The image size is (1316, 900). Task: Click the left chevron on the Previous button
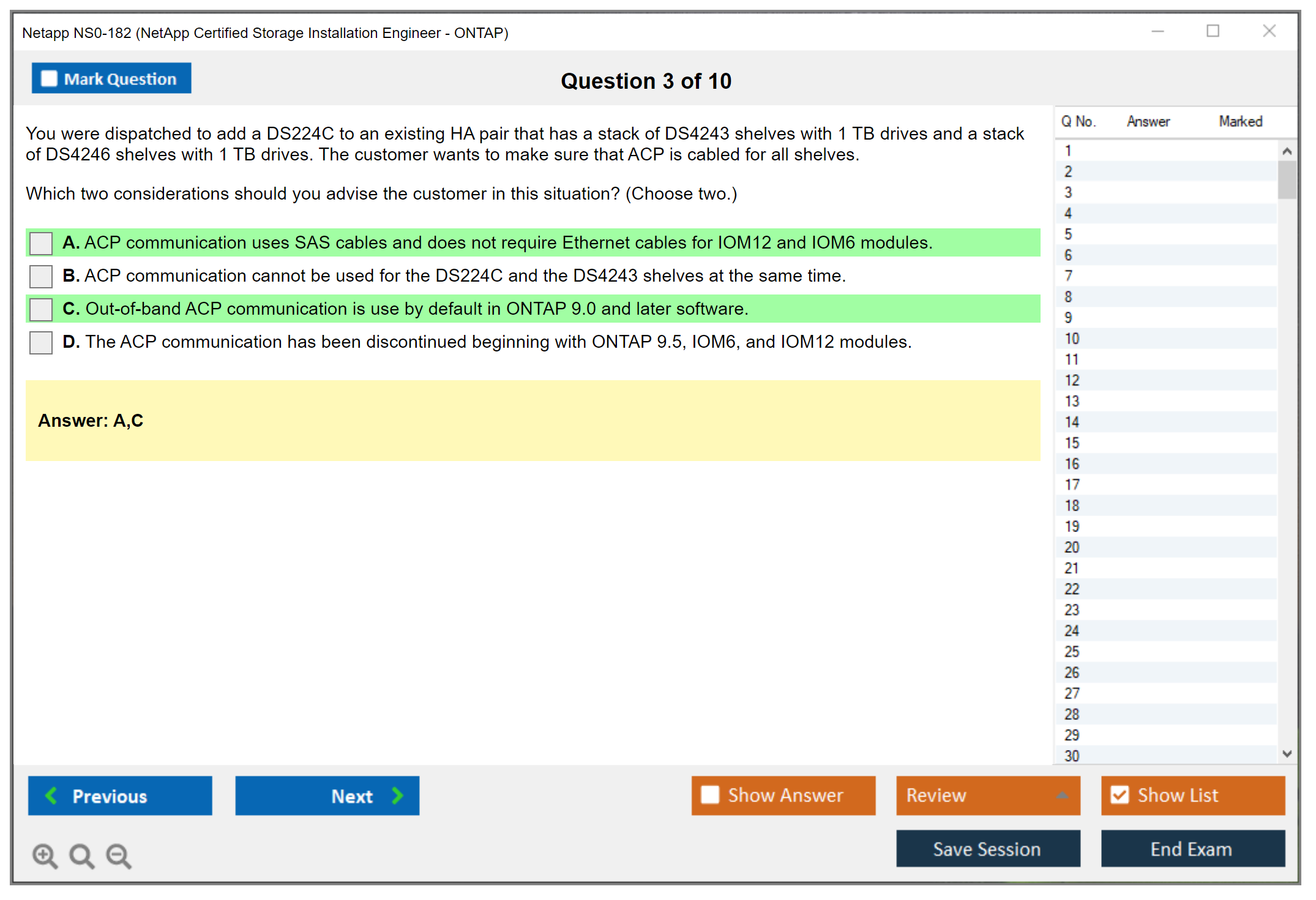click(x=51, y=795)
